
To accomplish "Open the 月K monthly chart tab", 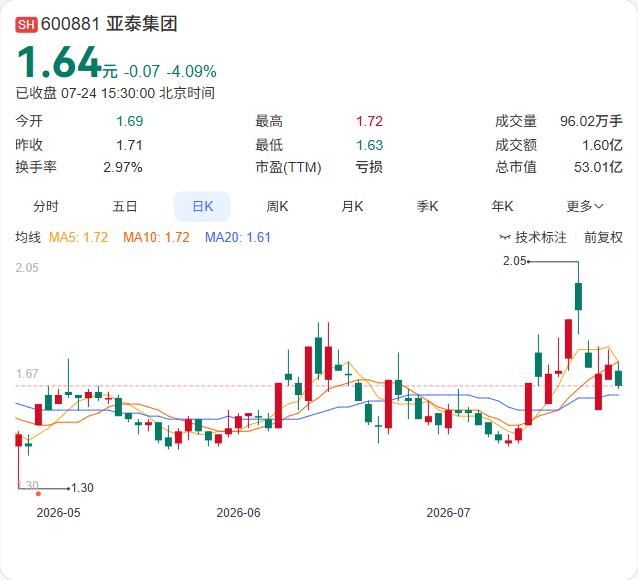I will pyautogui.click(x=352, y=206).
